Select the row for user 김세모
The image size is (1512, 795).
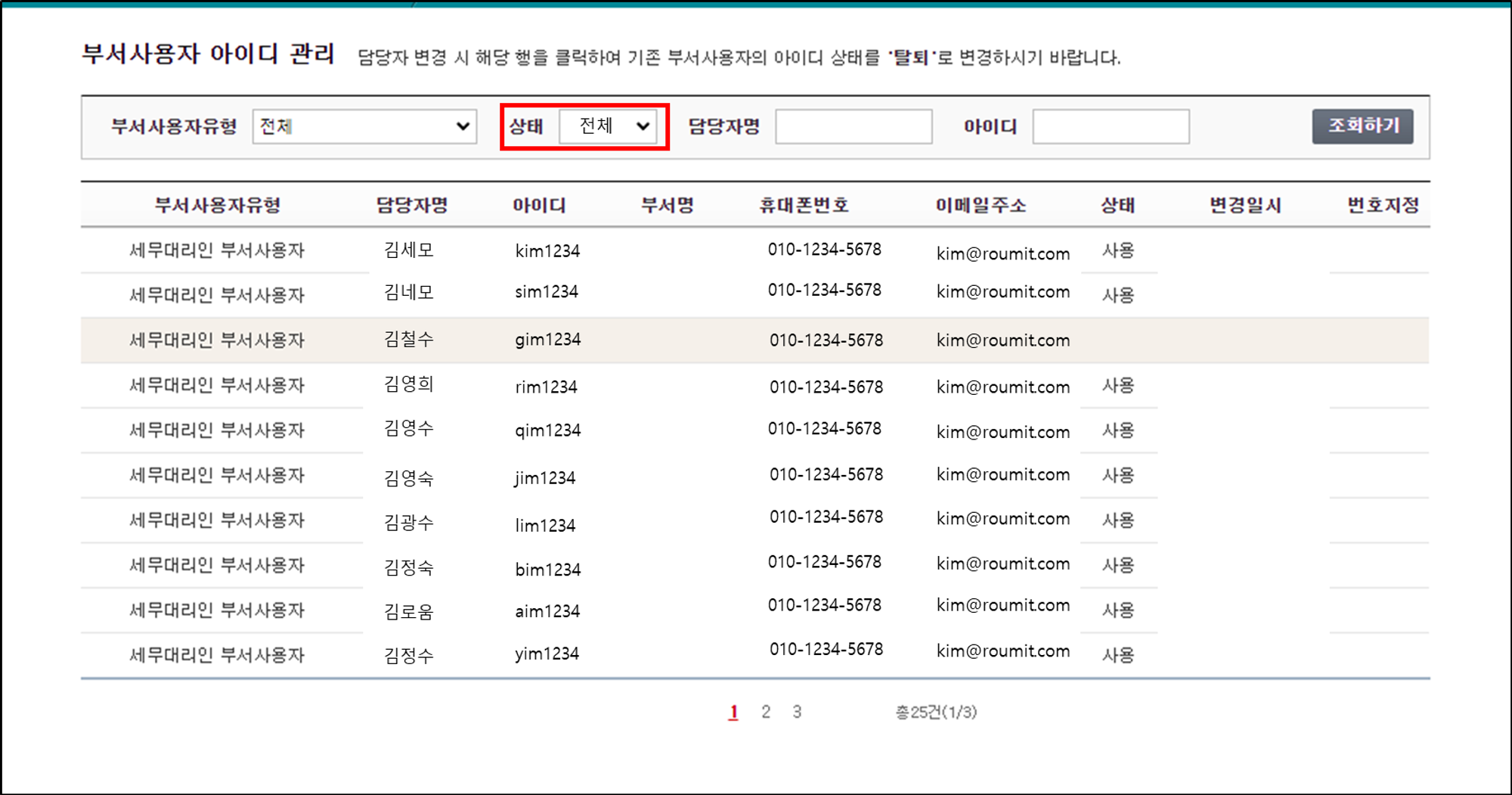click(x=409, y=250)
